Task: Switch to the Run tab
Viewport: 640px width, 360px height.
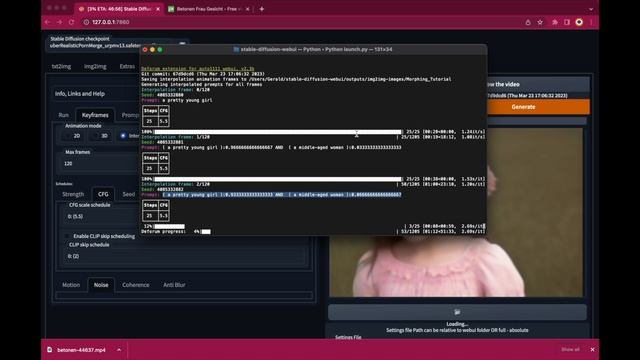Action: [63, 115]
